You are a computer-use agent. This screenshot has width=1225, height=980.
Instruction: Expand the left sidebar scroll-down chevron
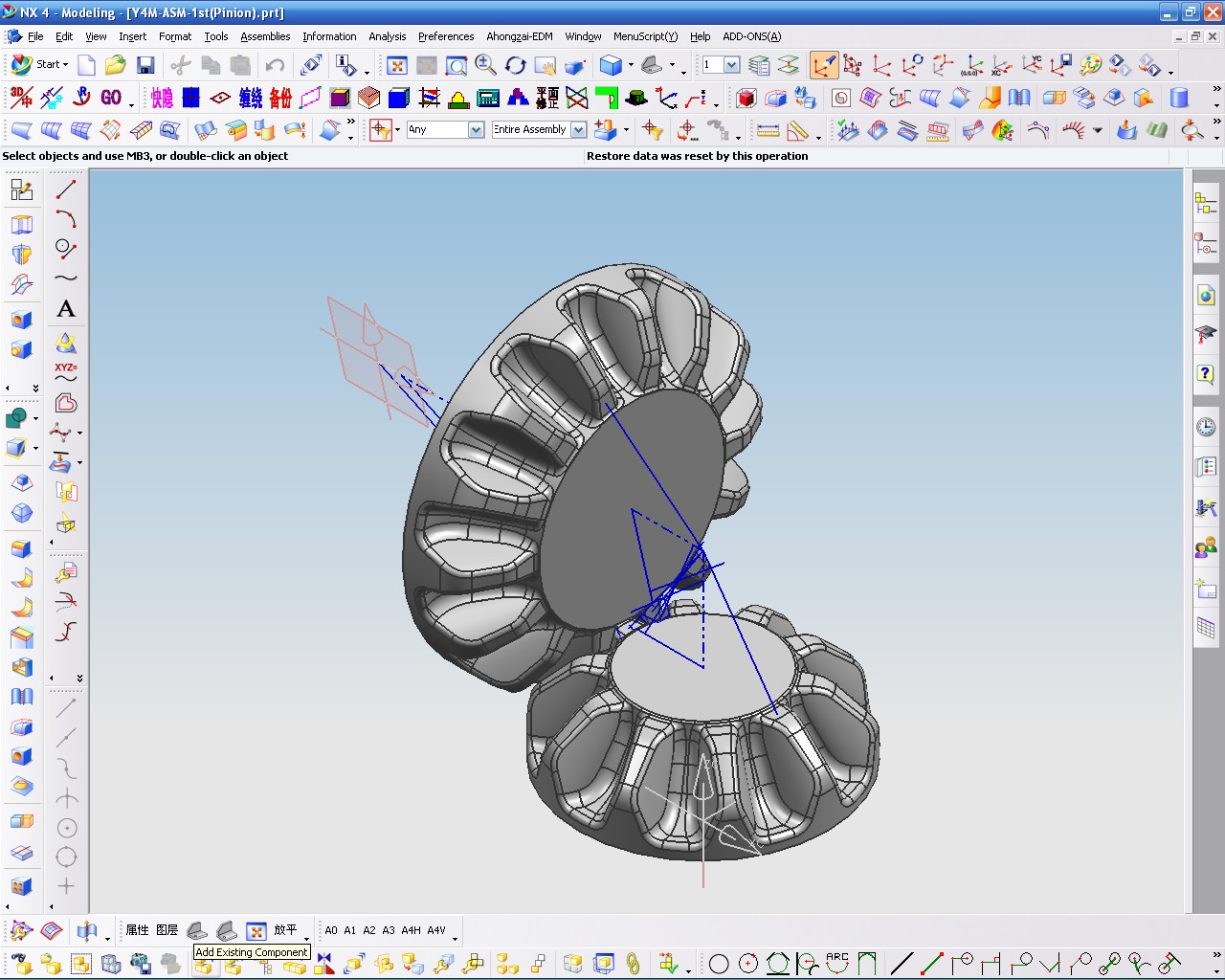(x=35, y=388)
